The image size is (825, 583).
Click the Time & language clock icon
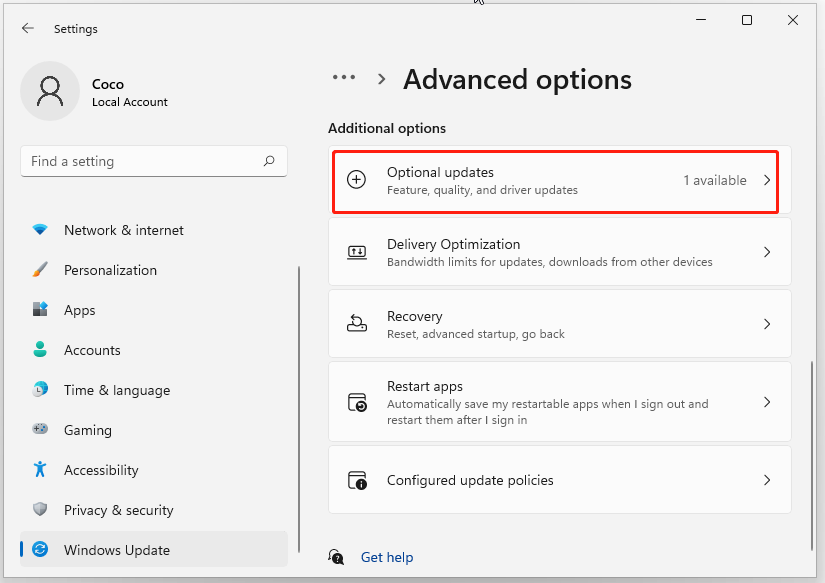point(40,389)
